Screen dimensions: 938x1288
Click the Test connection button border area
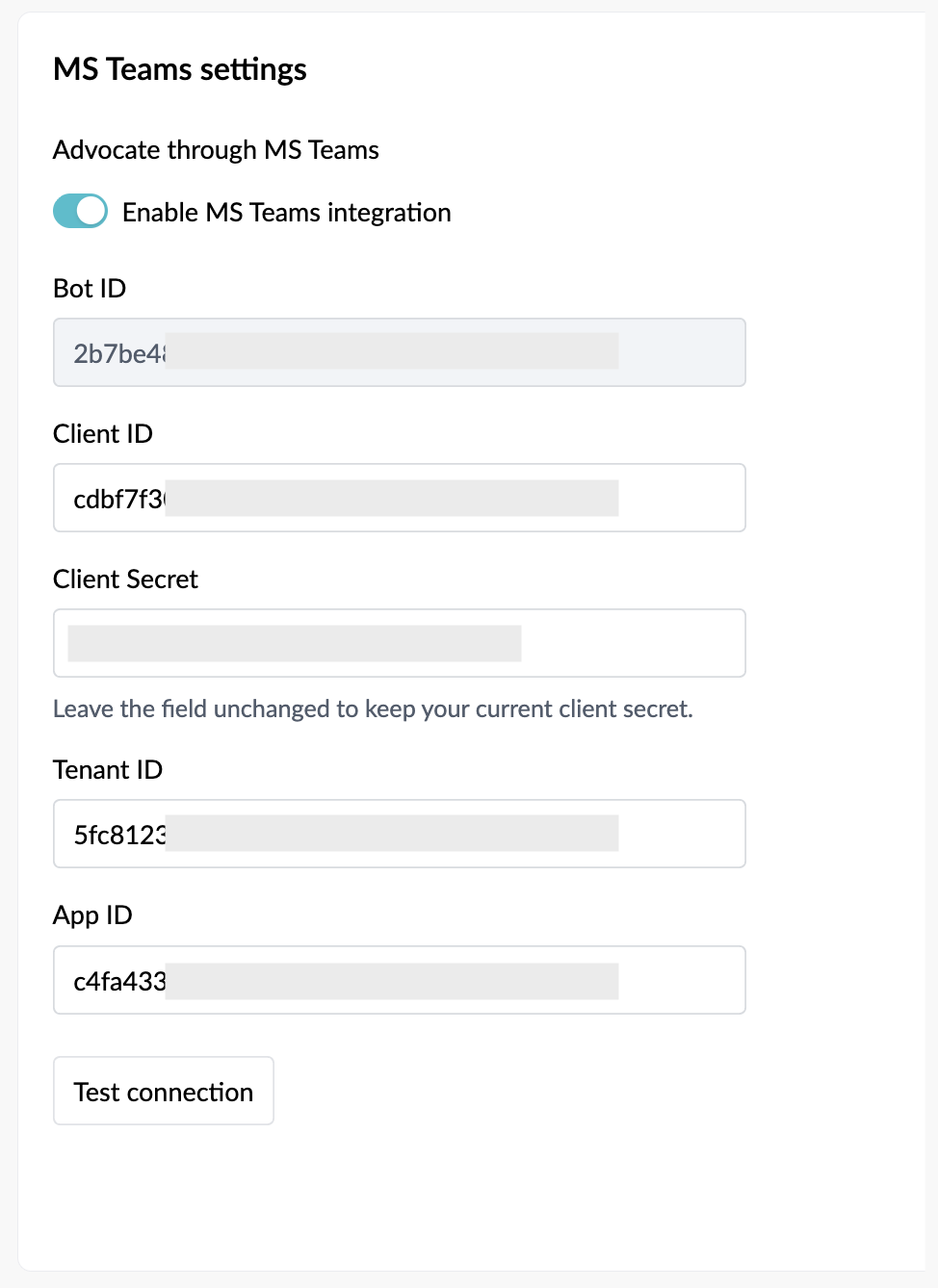pos(163,1091)
